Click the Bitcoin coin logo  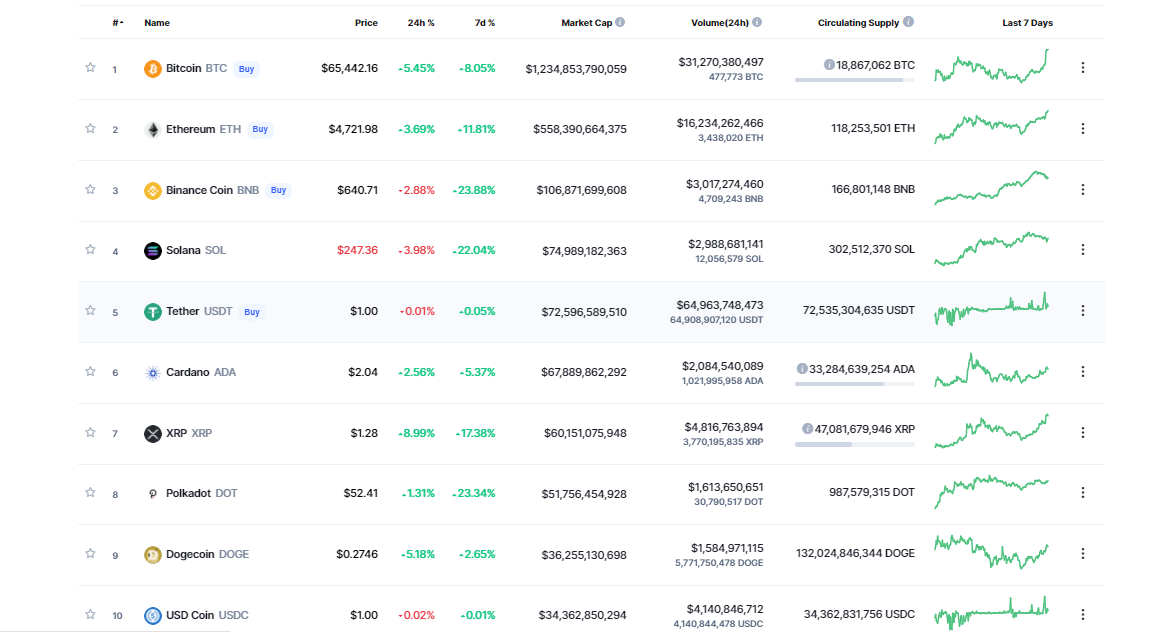pyautogui.click(x=152, y=69)
